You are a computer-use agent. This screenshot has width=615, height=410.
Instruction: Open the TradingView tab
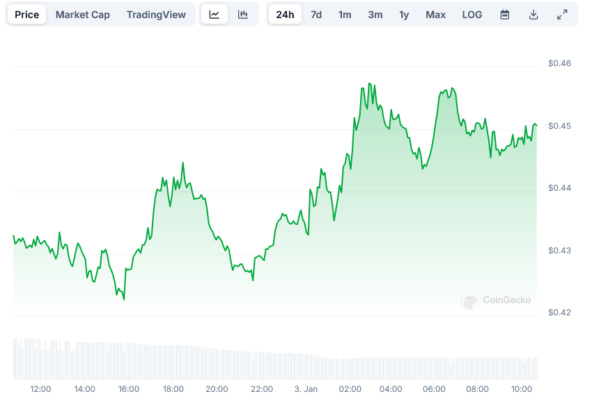156,15
